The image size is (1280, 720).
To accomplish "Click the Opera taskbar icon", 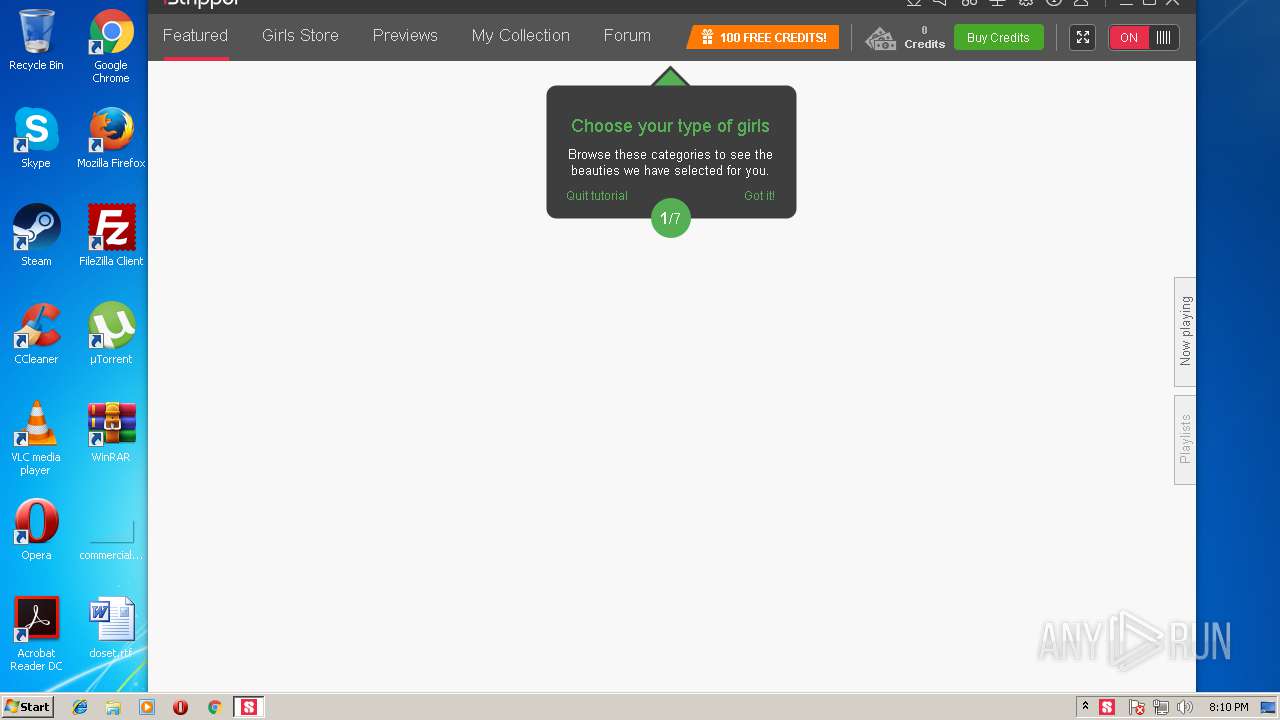I will 180,707.
